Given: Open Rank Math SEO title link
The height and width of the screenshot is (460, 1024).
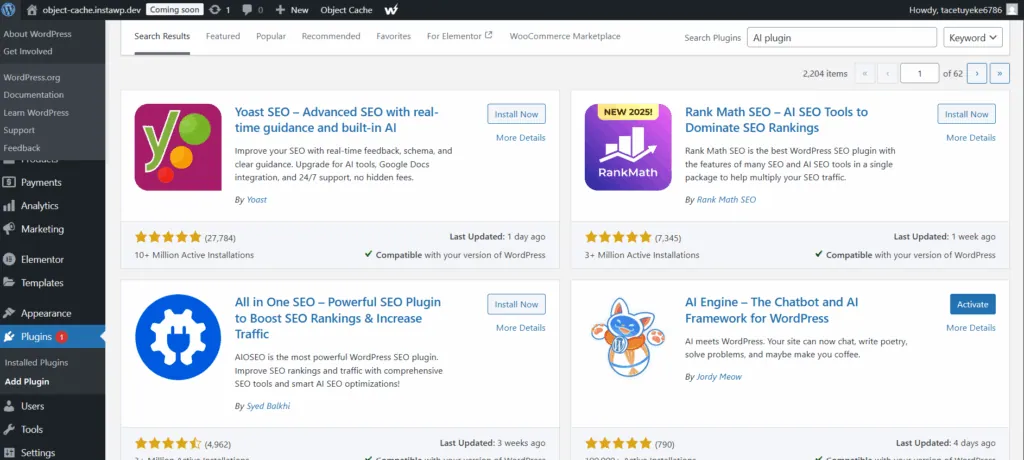Looking at the screenshot, I should click(x=776, y=120).
